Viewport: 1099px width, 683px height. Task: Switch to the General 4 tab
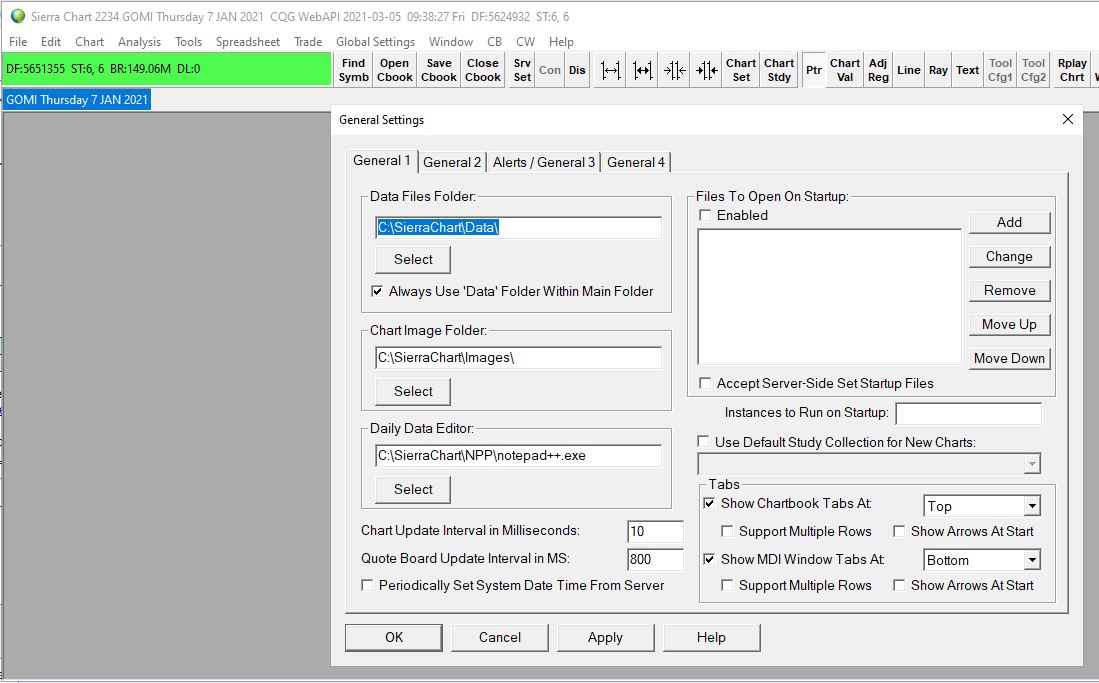(x=636, y=162)
